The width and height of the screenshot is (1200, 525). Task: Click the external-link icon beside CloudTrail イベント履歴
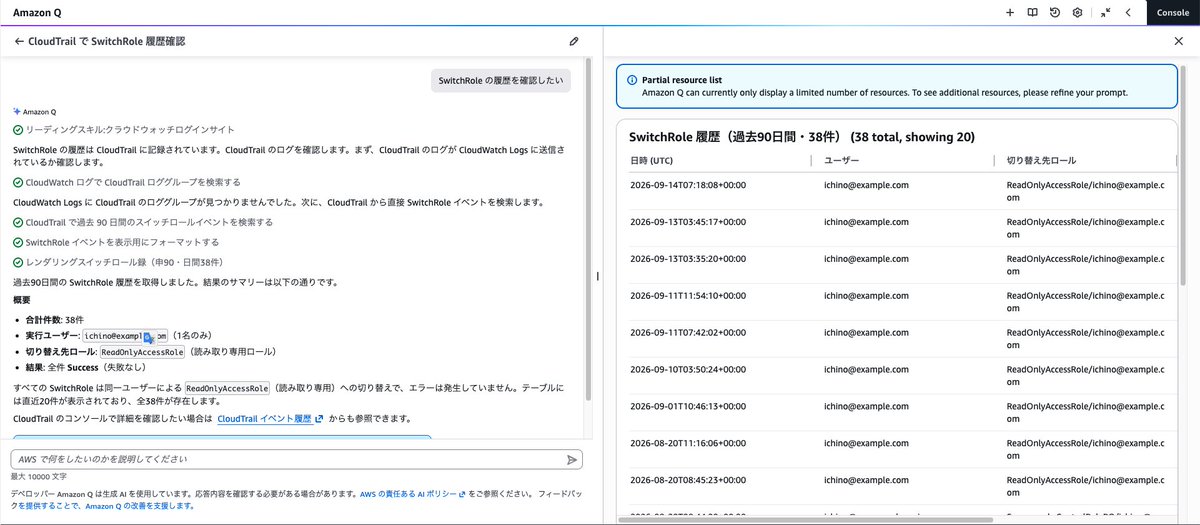pyautogui.click(x=319, y=419)
